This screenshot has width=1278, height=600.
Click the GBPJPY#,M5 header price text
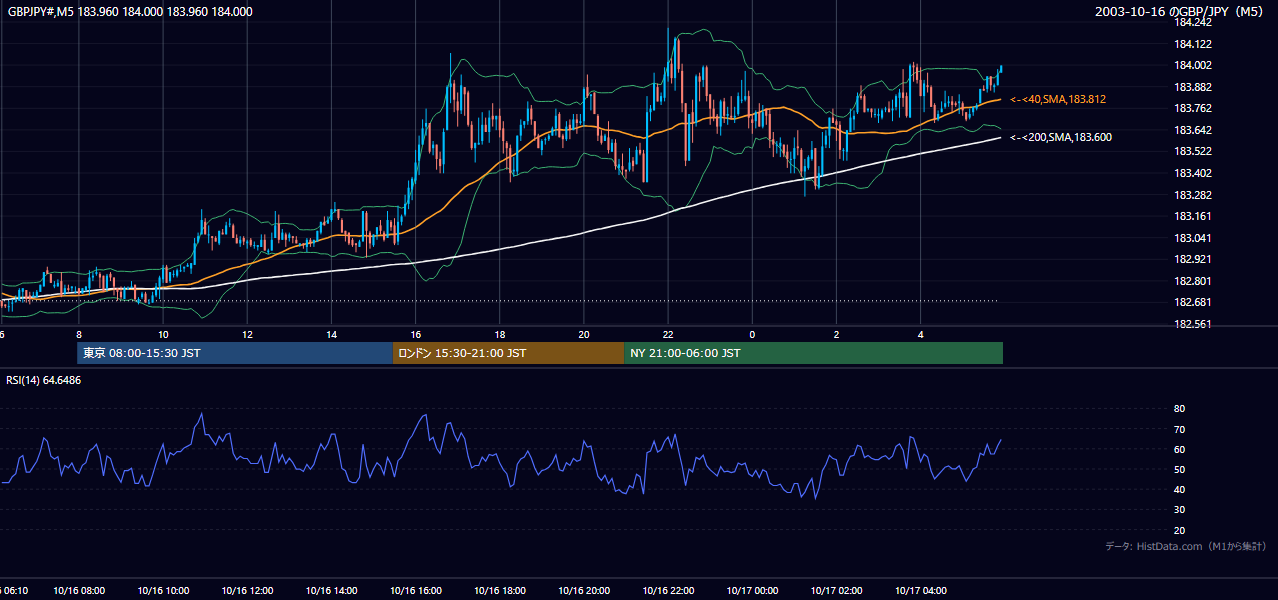click(130, 12)
